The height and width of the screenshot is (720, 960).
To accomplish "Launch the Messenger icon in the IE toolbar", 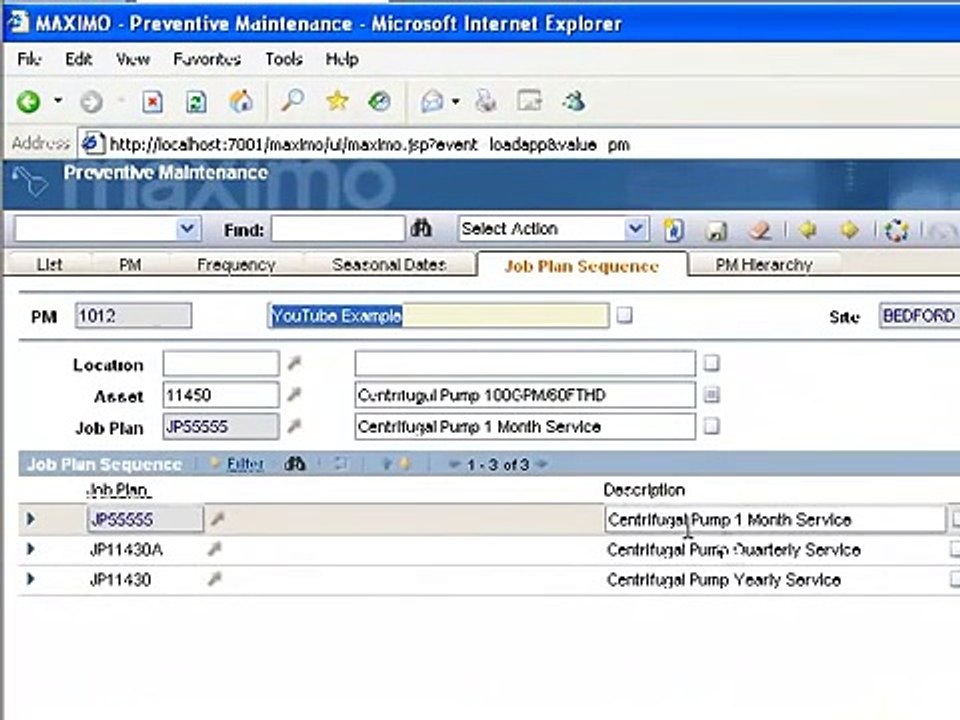I will click(574, 101).
